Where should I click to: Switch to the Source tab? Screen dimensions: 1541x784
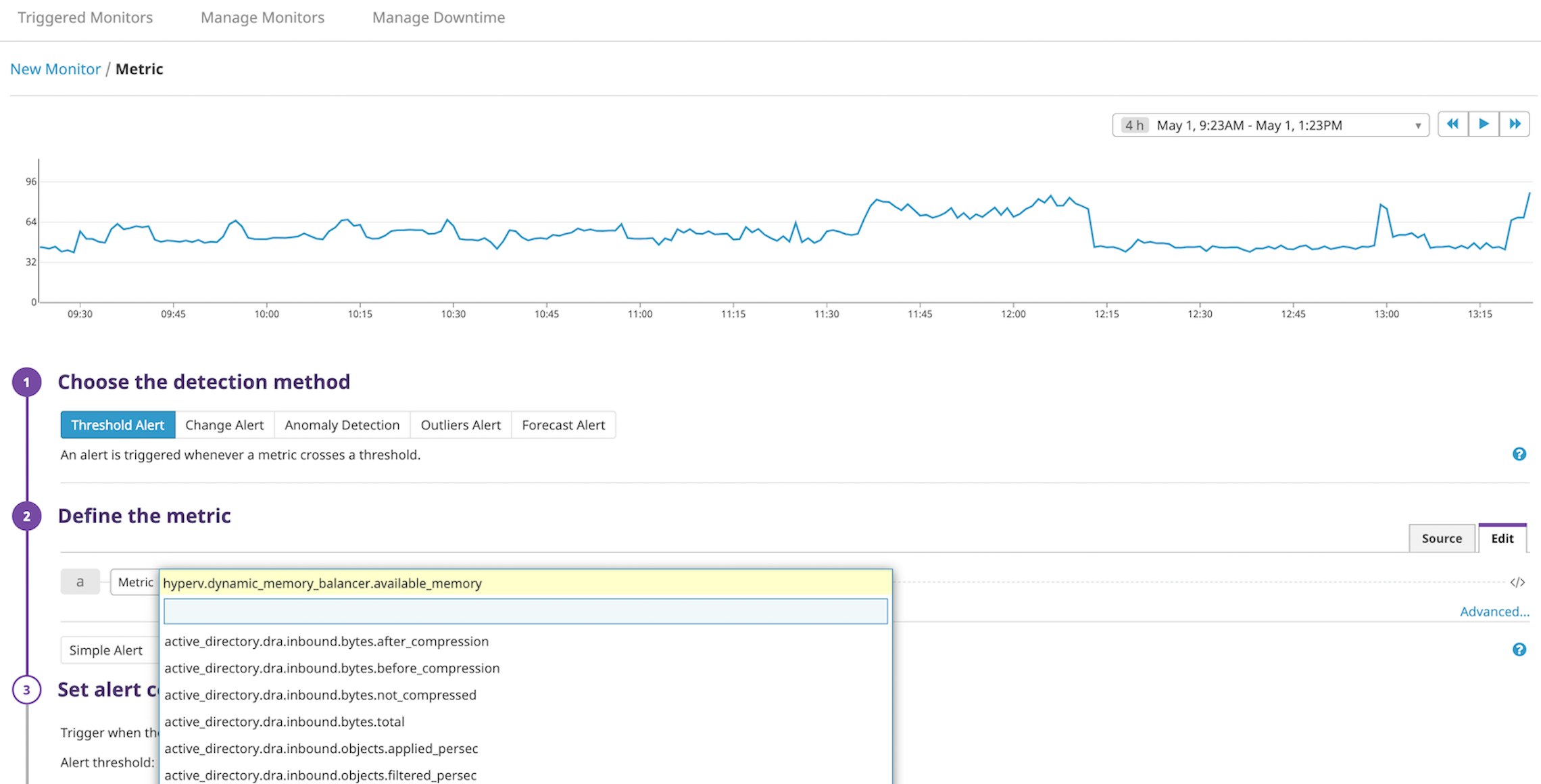[1441, 539]
